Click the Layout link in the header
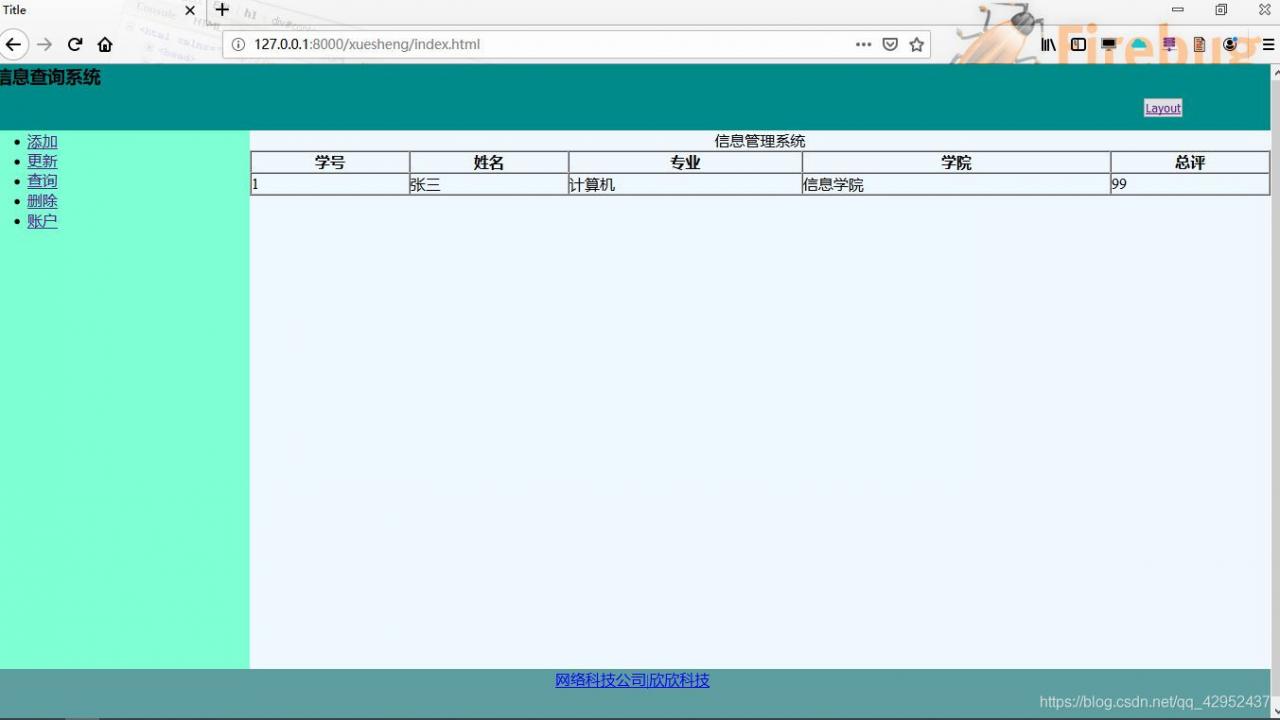Viewport: 1280px width, 720px height. pos(1163,108)
